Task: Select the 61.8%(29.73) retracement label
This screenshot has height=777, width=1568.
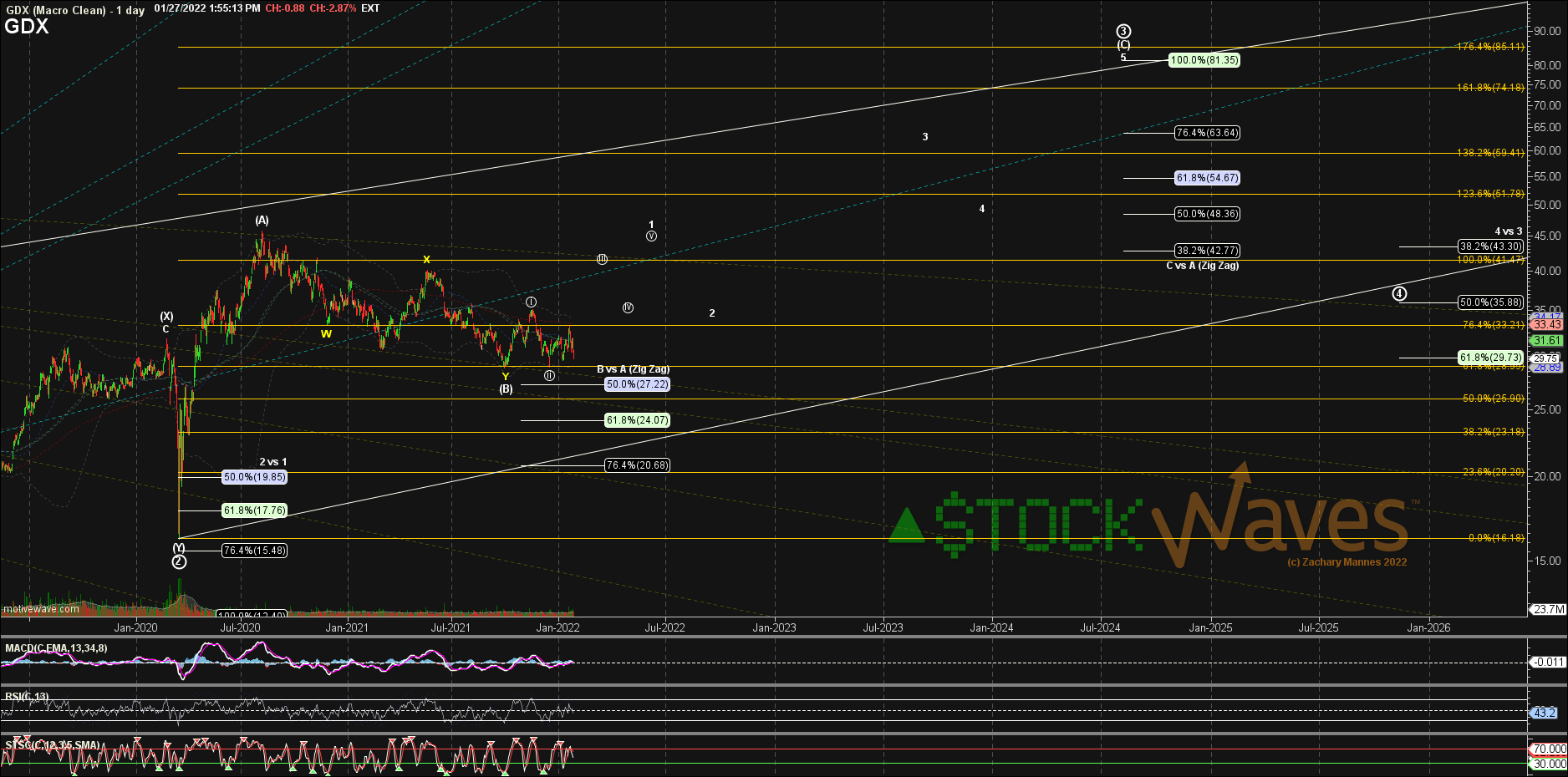Action: (x=1490, y=358)
